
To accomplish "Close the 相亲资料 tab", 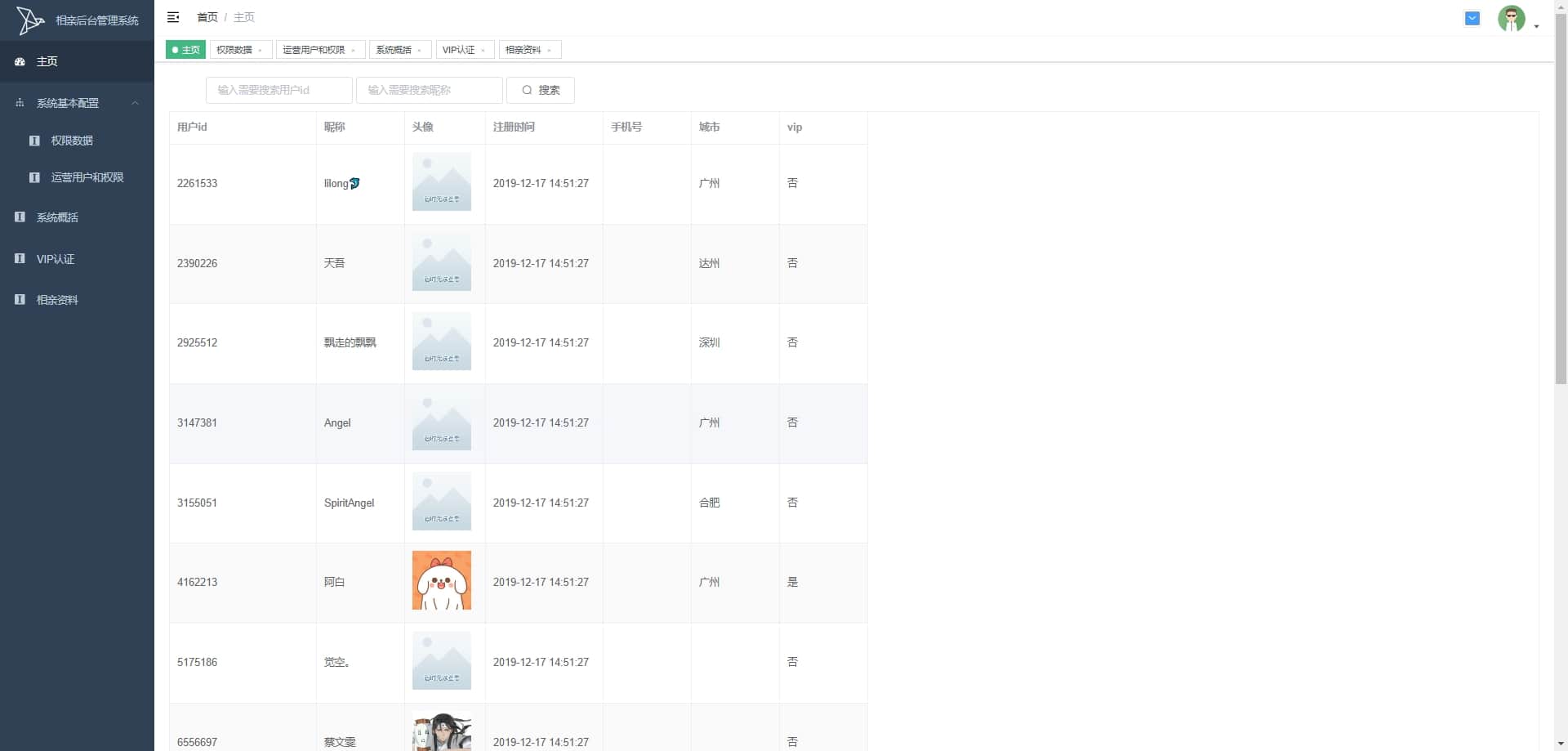I will point(550,51).
